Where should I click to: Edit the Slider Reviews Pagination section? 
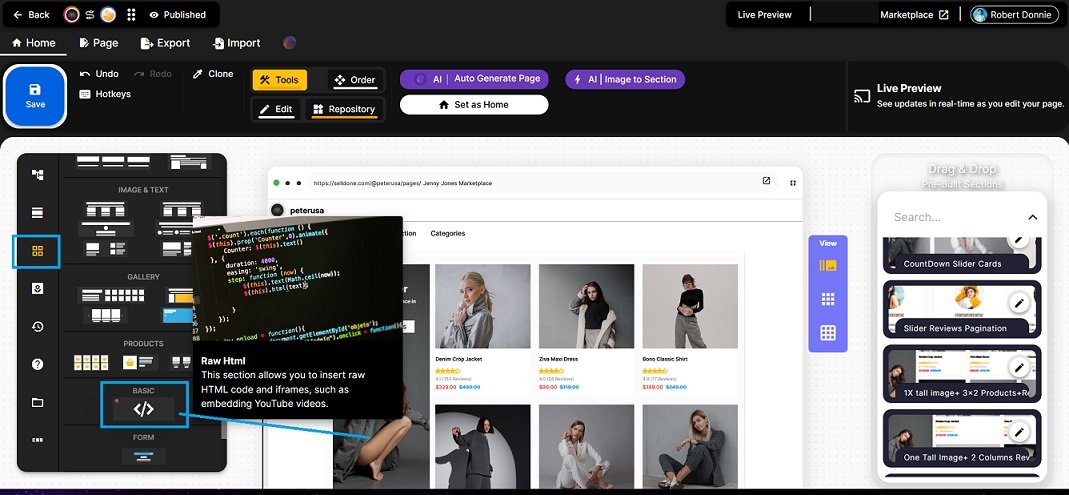click(x=1019, y=302)
